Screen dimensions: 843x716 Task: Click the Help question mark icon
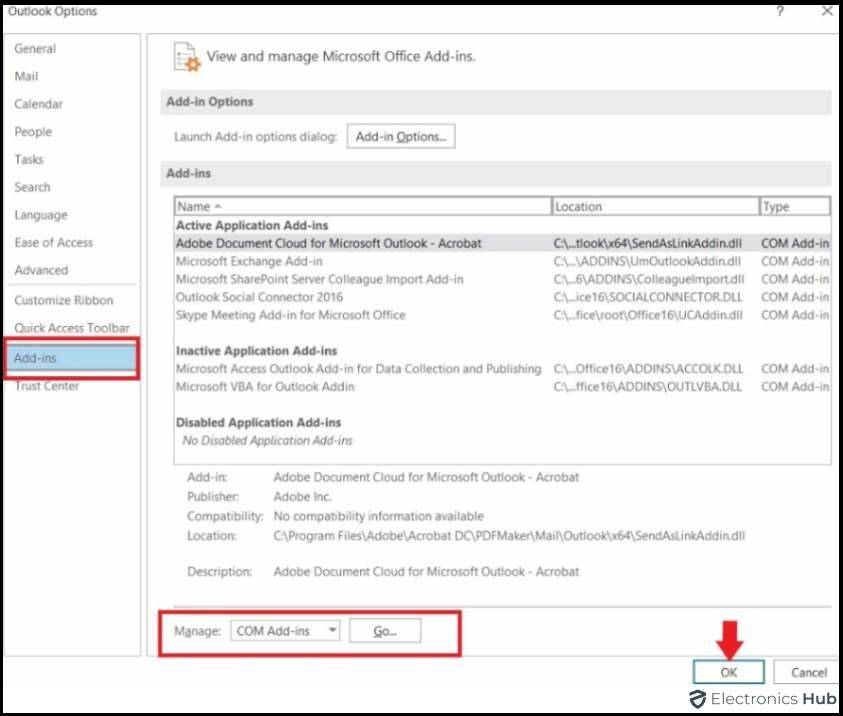779,11
